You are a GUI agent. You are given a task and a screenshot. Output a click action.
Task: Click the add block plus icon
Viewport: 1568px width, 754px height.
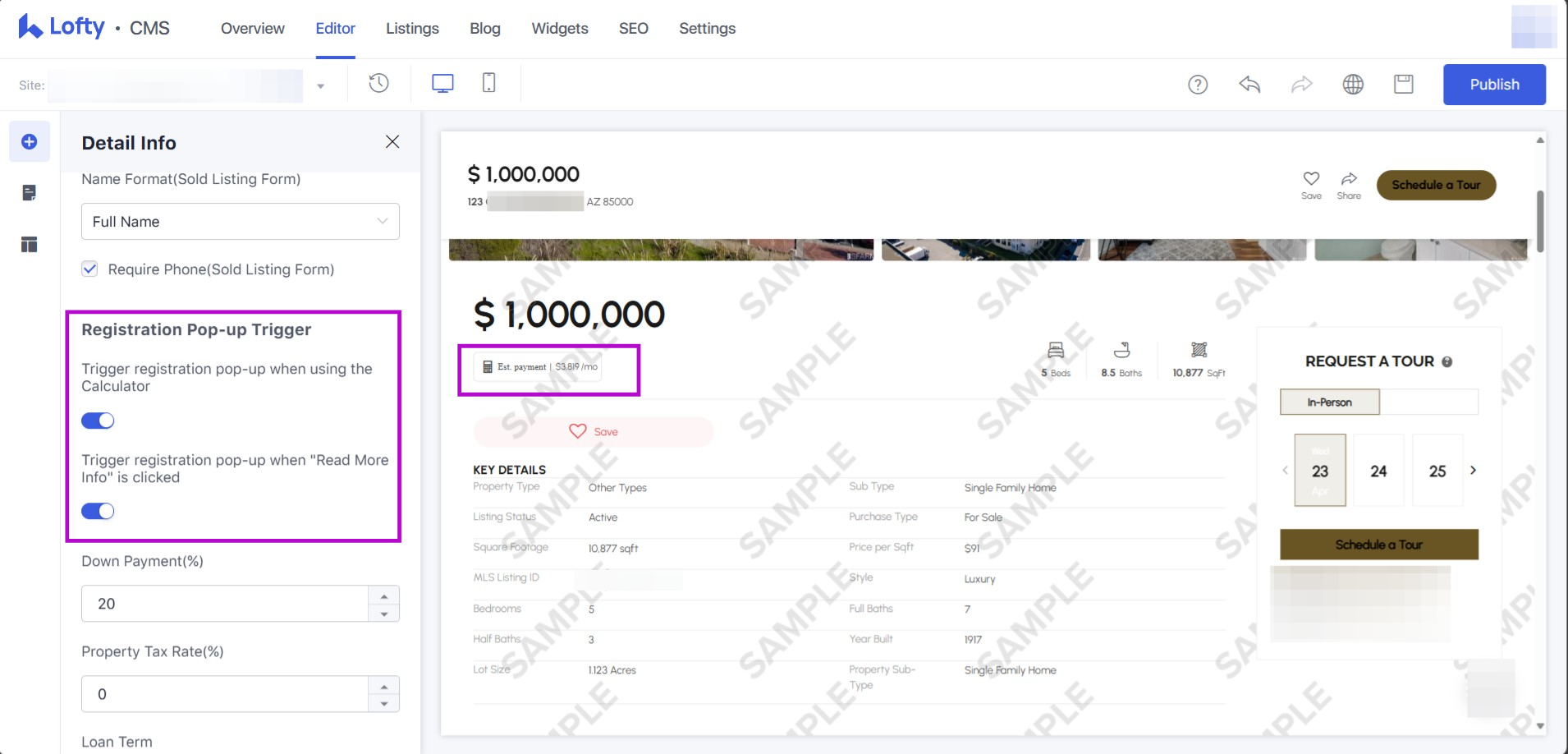(30, 142)
